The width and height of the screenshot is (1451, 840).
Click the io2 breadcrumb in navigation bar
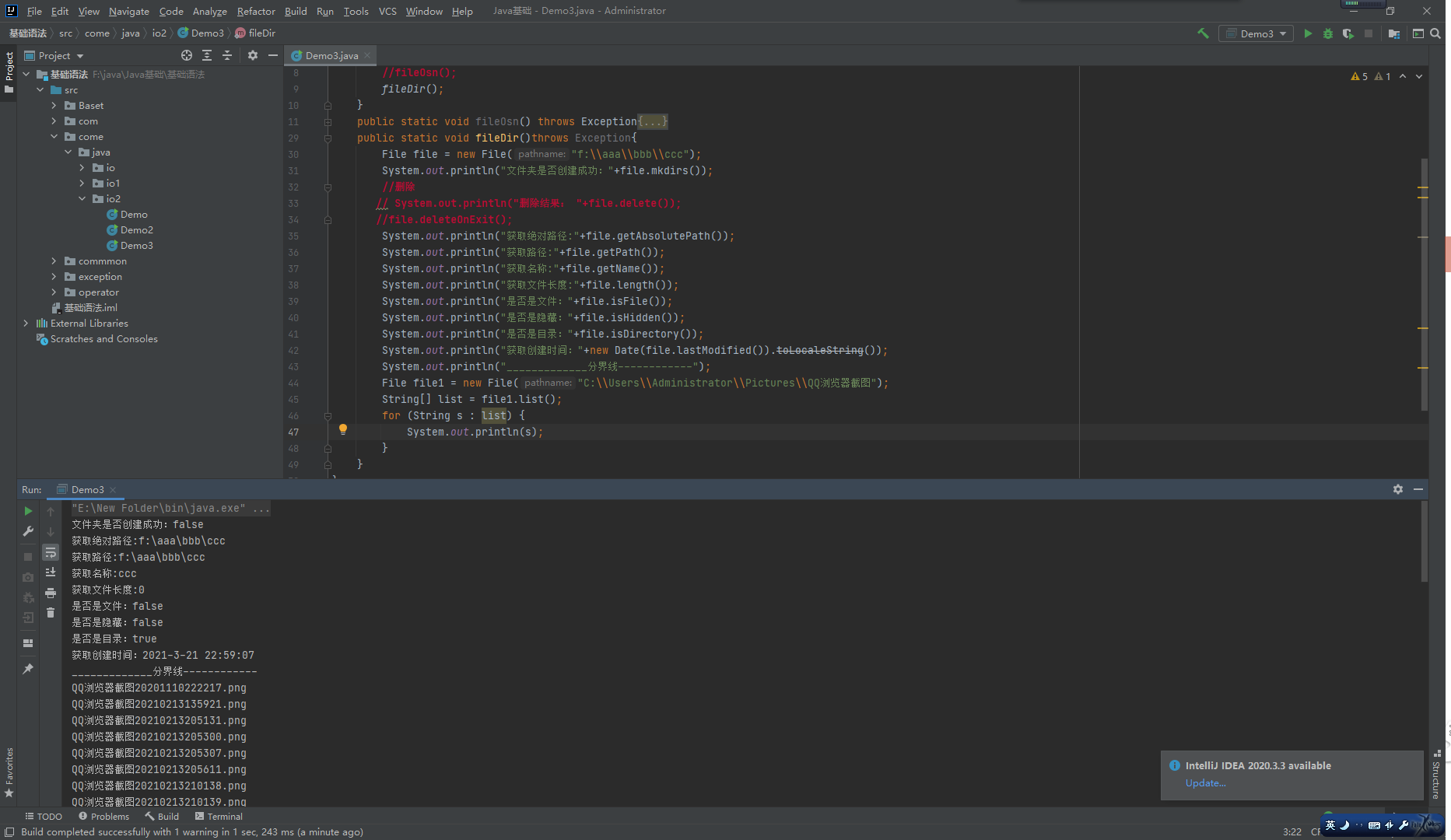(159, 33)
